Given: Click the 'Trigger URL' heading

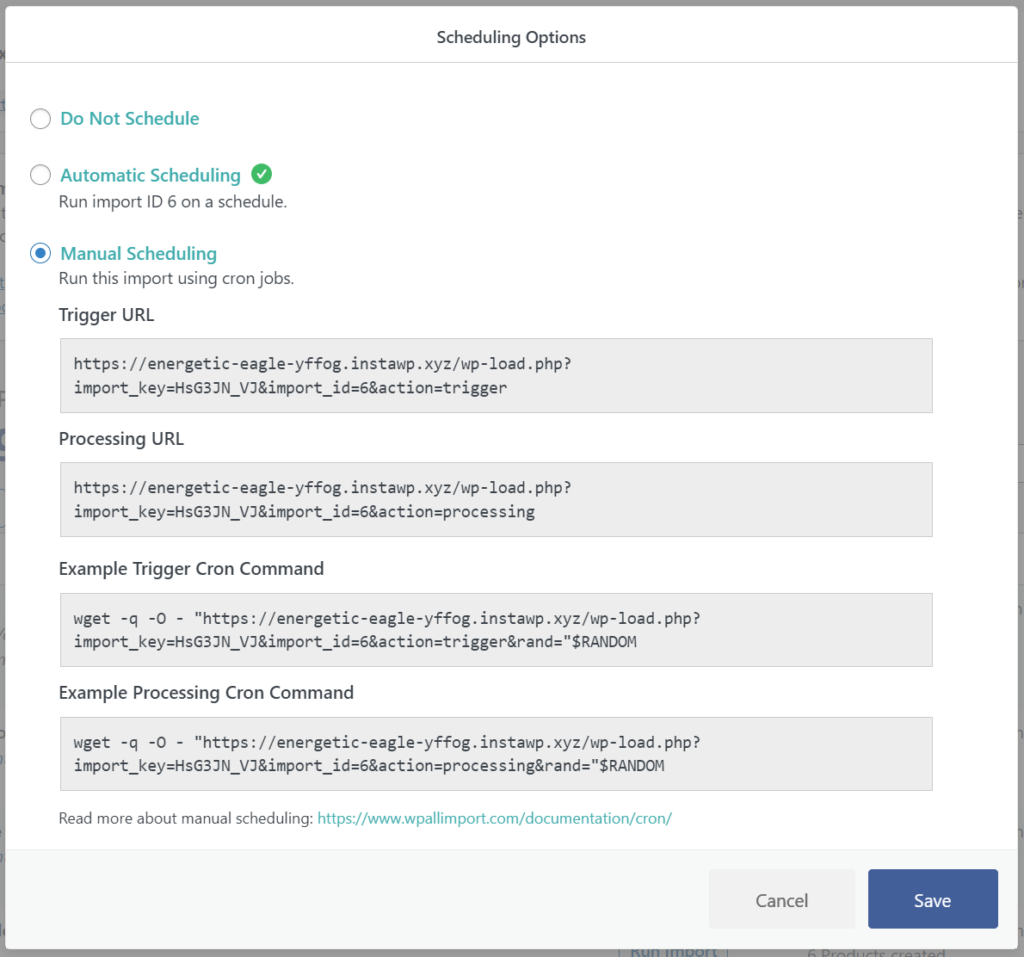Looking at the screenshot, I should pos(106,315).
